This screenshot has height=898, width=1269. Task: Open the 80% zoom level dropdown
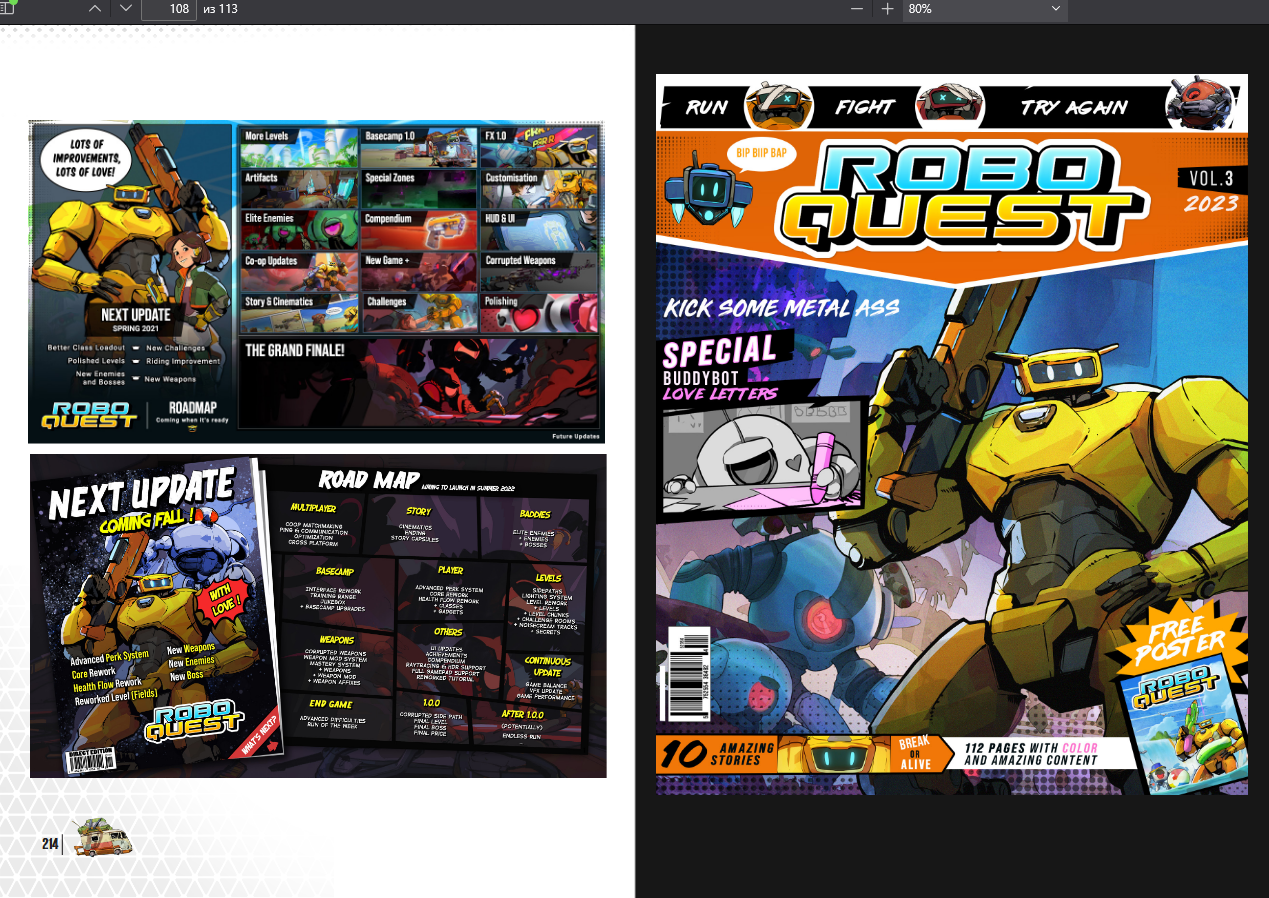[985, 9]
